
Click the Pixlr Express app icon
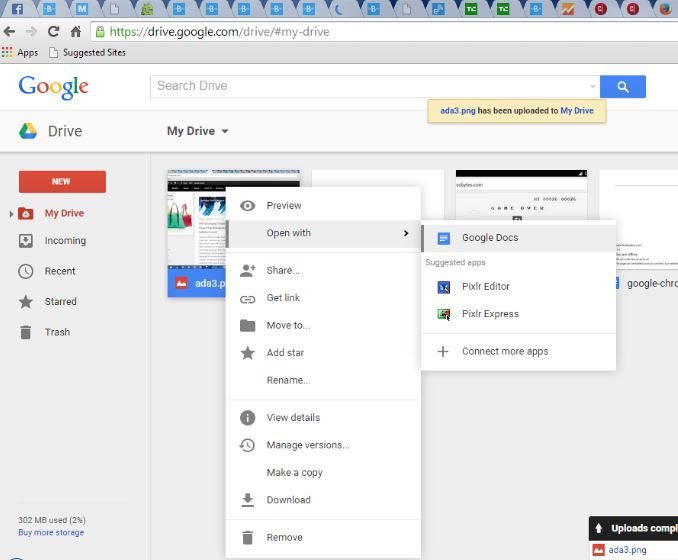coord(444,314)
